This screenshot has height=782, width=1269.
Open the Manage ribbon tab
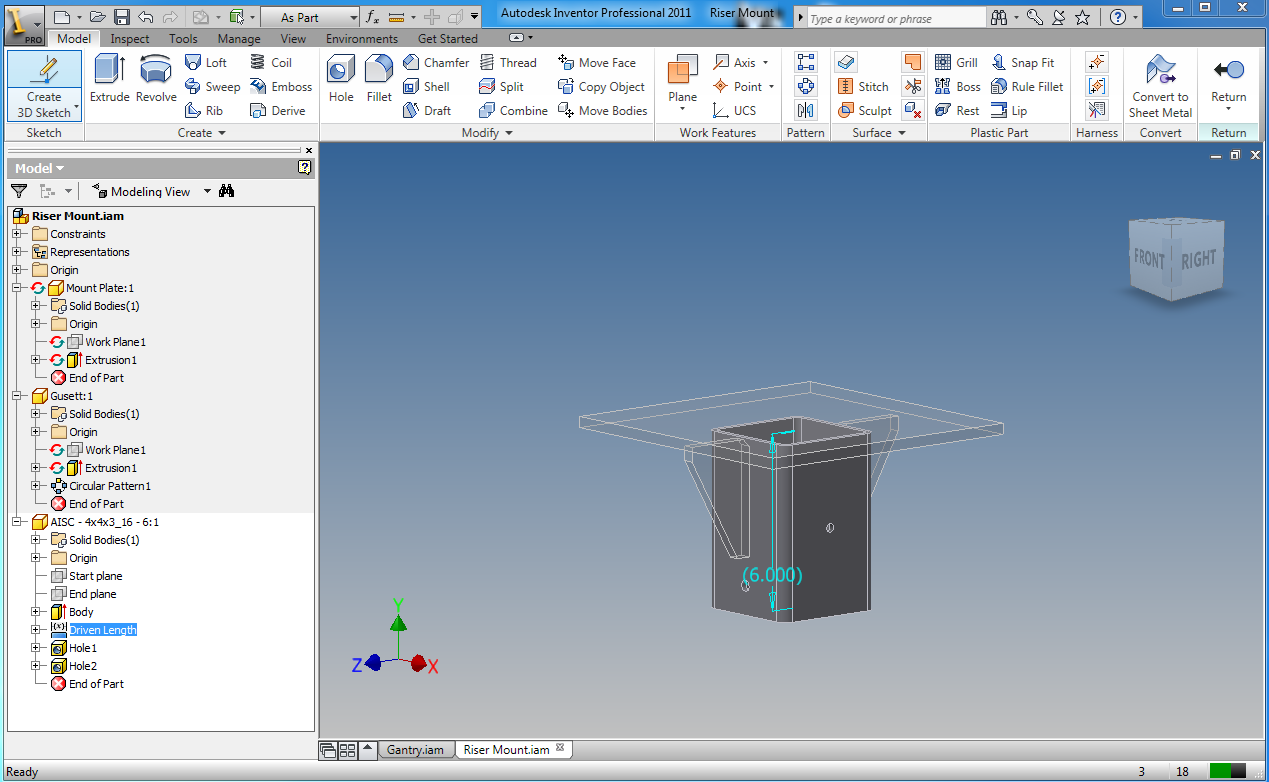(239, 39)
